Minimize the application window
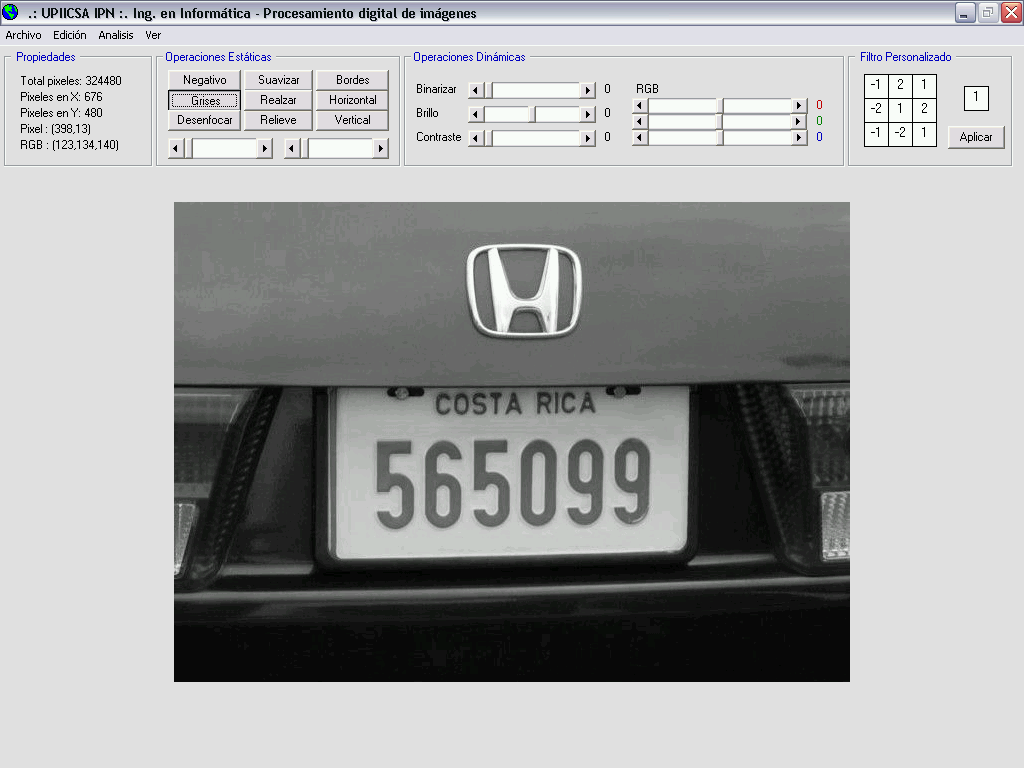 [965, 12]
